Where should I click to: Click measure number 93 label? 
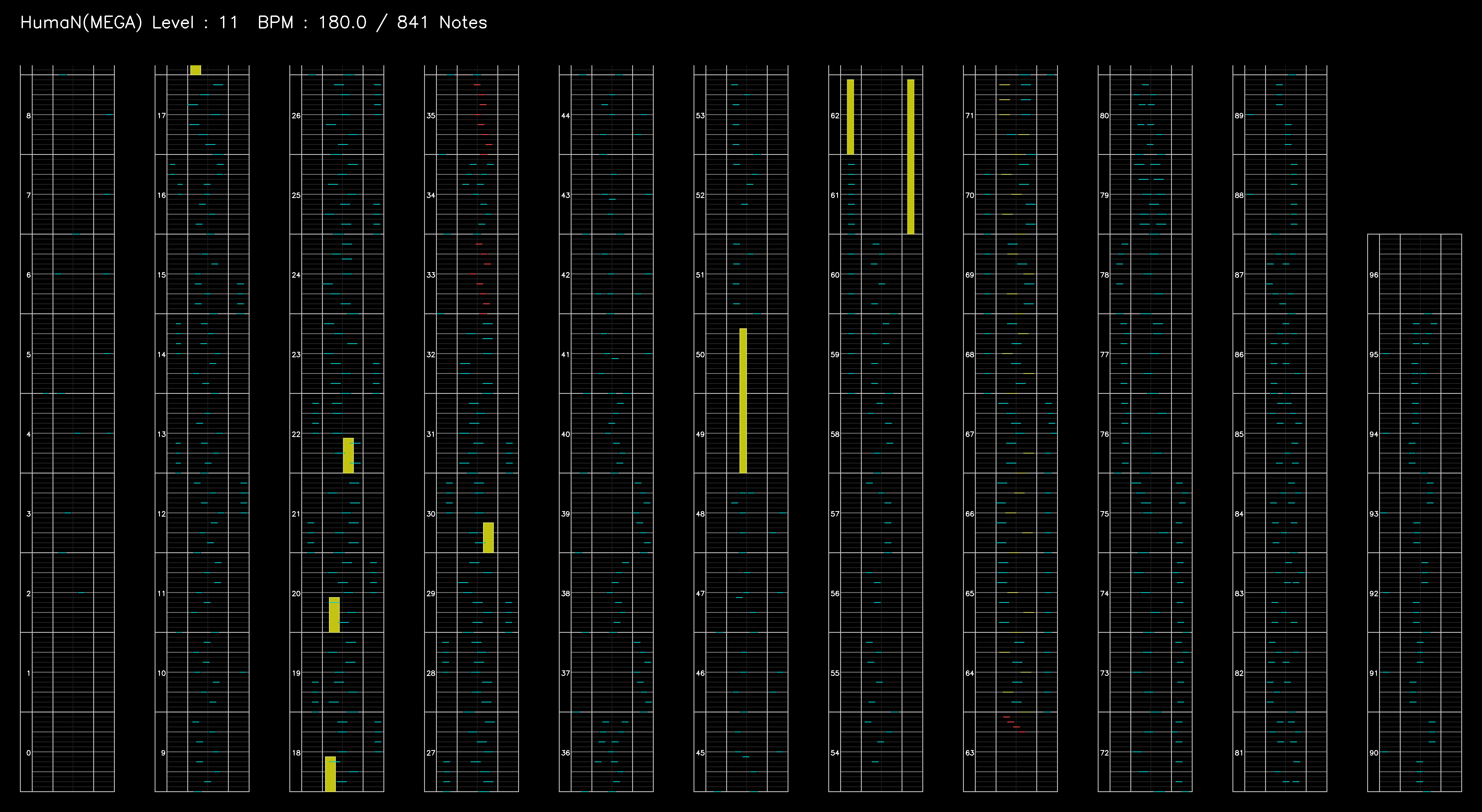[1374, 514]
